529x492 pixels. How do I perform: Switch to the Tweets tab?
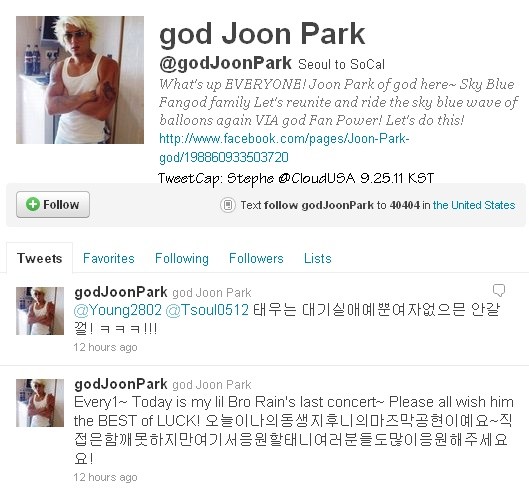pyautogui.click(x=39, y=258)
